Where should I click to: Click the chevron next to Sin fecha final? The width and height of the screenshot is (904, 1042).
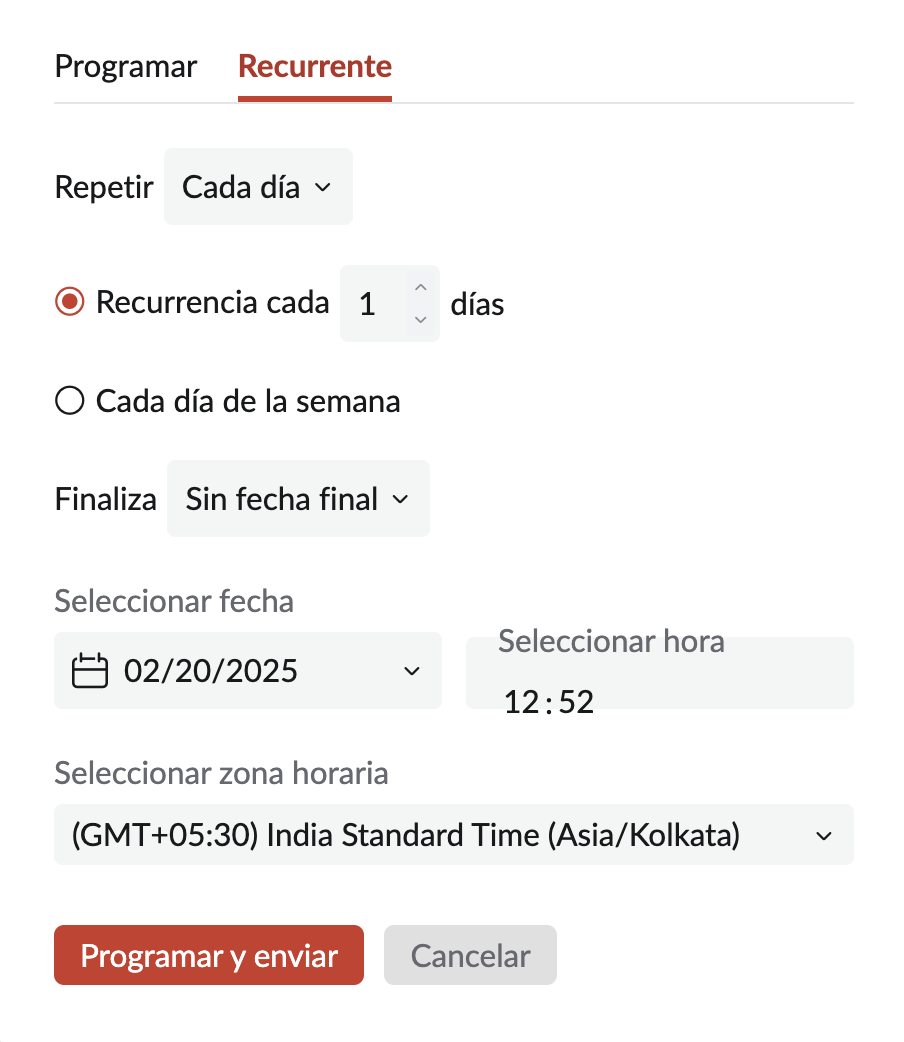pos(400,499)
